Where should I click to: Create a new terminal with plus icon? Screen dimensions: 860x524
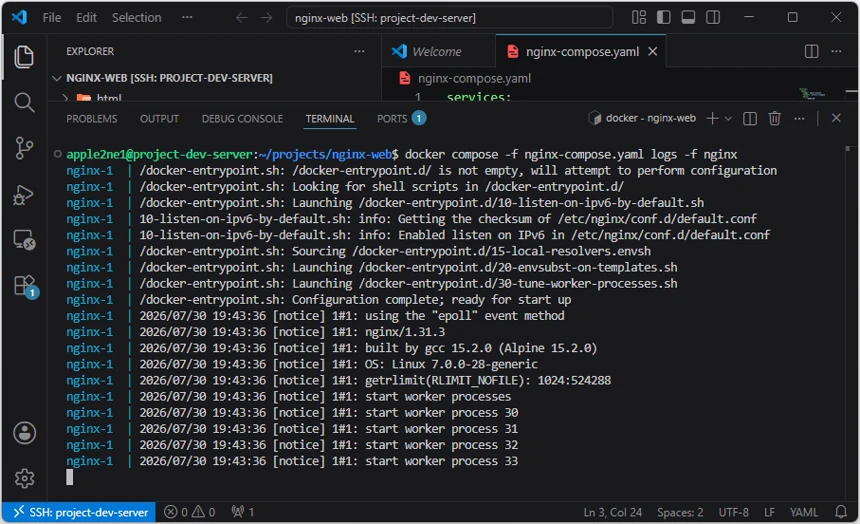(x=712, y=119)
